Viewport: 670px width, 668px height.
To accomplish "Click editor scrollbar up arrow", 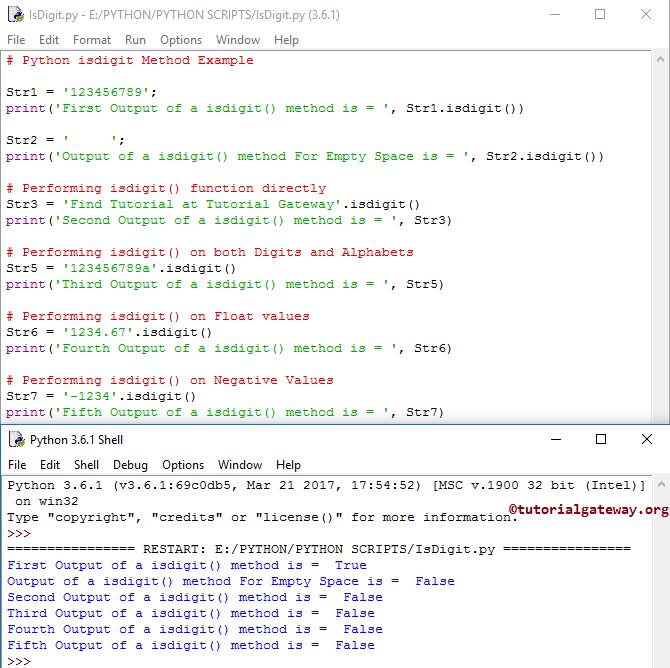I will point(660,59).
